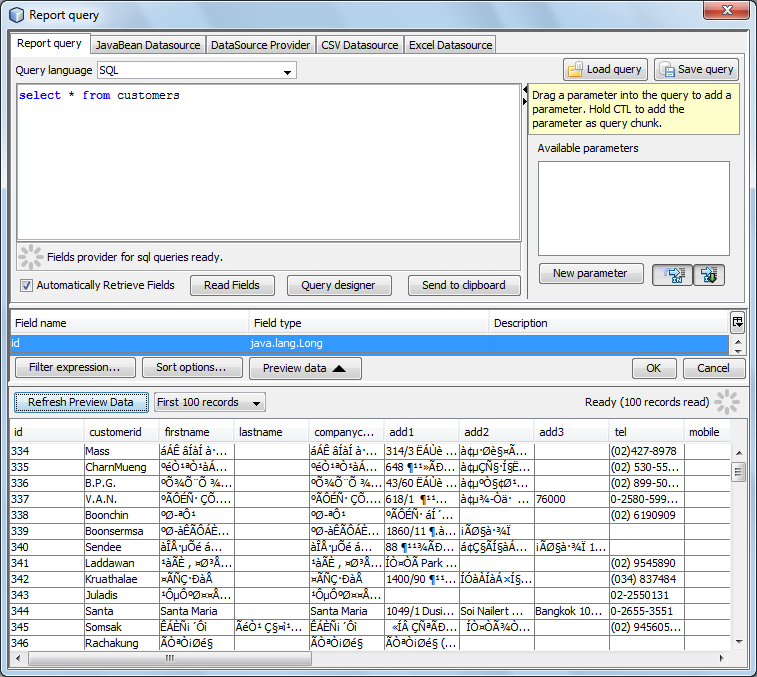Open the DataSource Provider tab
The image size is (757, 677).
[260, 45]
